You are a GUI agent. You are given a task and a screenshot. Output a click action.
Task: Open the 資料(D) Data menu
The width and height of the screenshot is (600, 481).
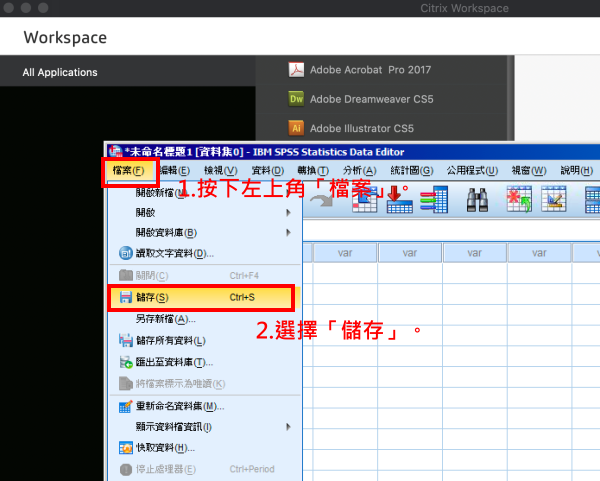pyautogui.click(x=267, y=171)
